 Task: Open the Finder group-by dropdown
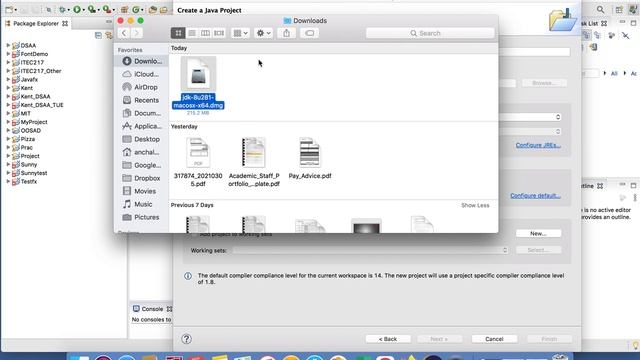[x=240, y=33]
